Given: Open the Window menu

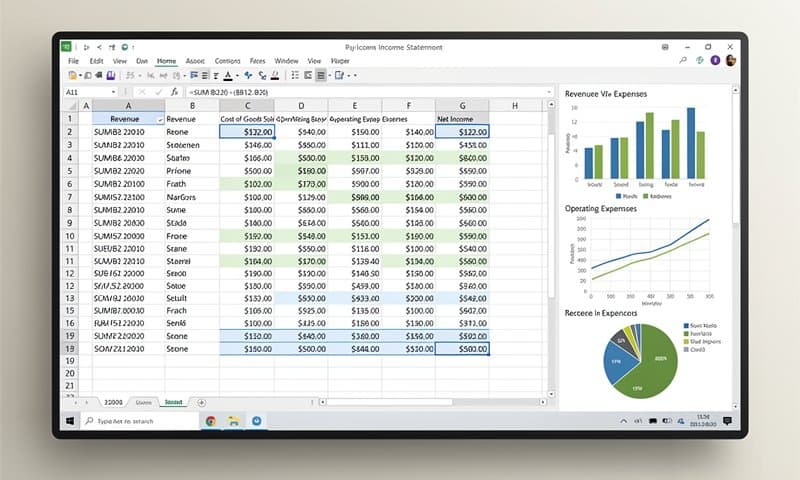Looking at the screenshot, I should pyautogui.click(x=286, y=61).
